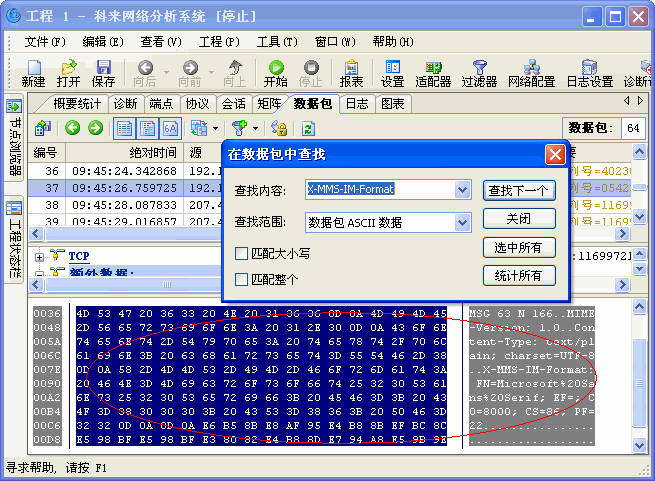Click the hex pane vertical scrollbar thumb
655x481 pixels.
[x=639, y=382]
